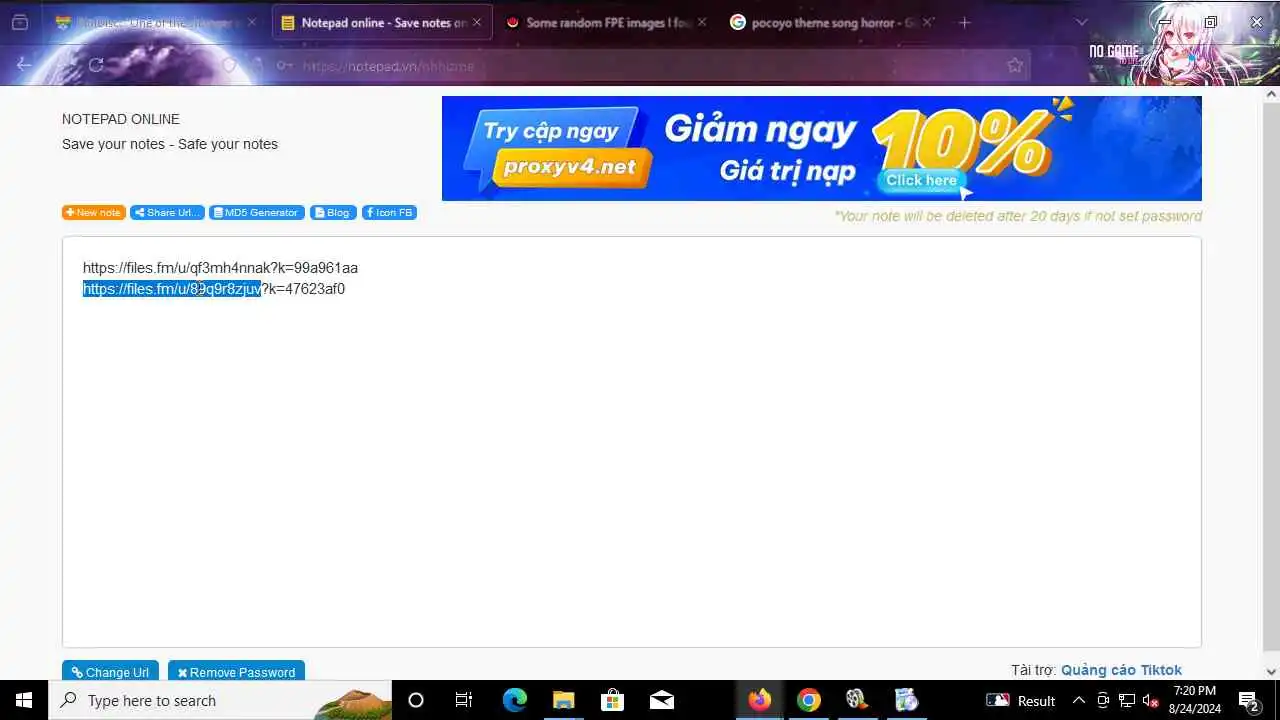The height and width of the screenshot is (720, 1280).
Task: Bookmark this page with the star
Action: click(x=1015, y=65)
